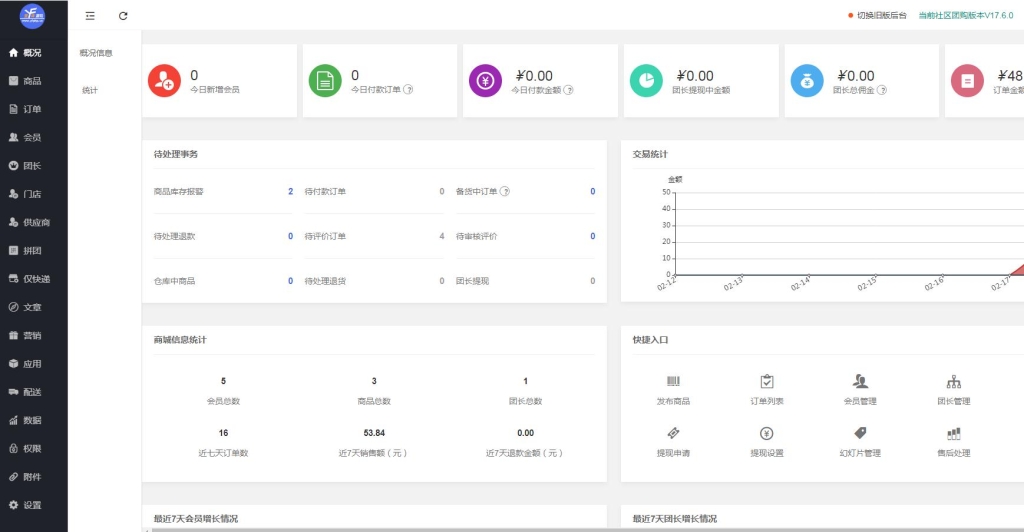The height and width of the screenshot is (532, 1024).
Task: Click help icon beside 备货中订单
Action: click(504, 191)
